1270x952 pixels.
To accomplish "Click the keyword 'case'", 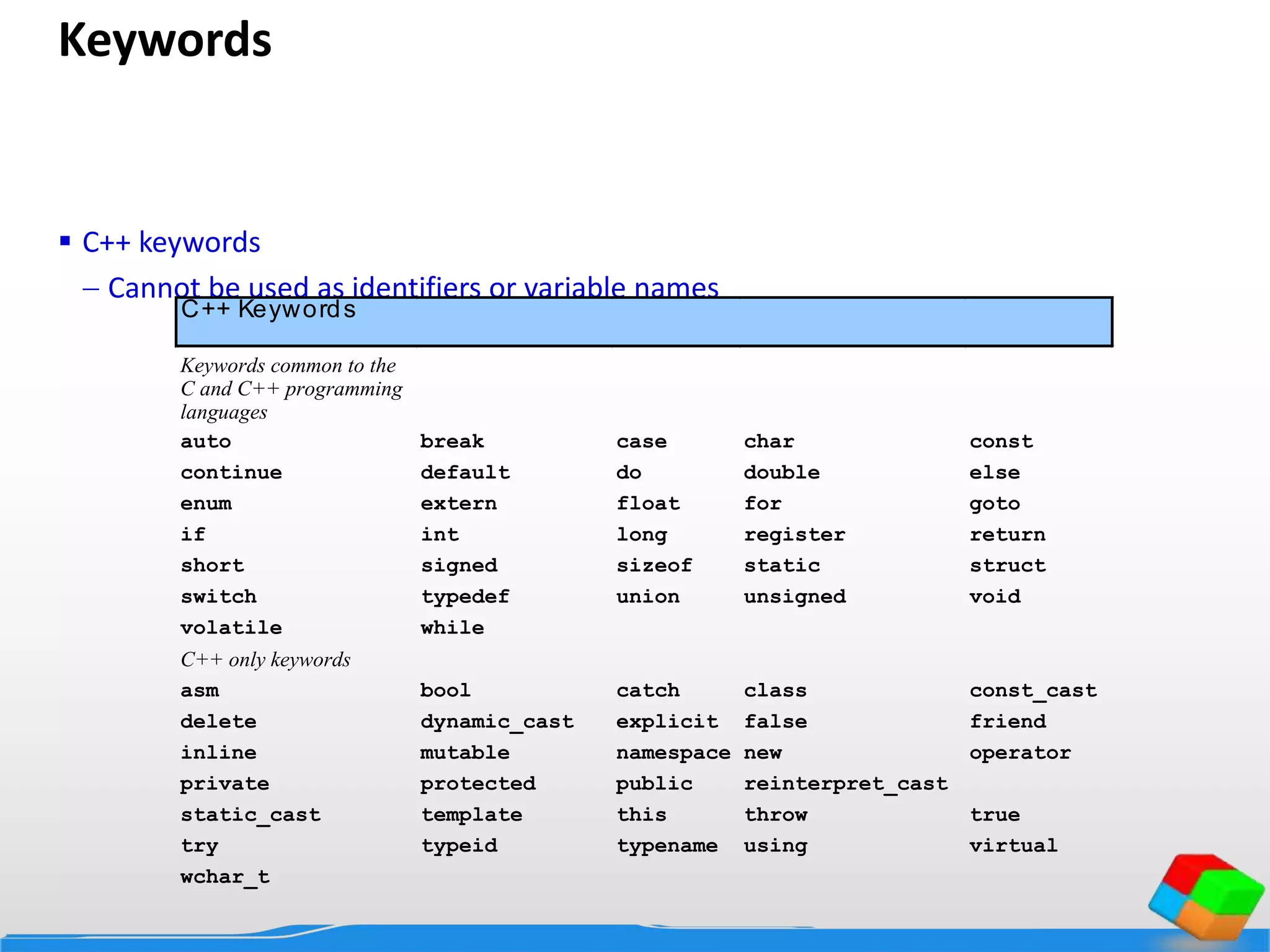I will click(642, 442).
